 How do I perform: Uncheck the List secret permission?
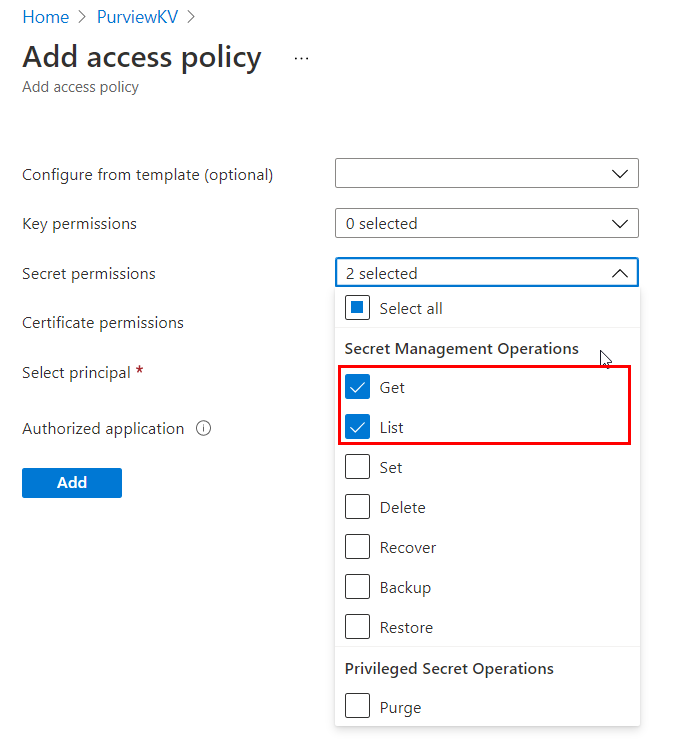point(358,427)
